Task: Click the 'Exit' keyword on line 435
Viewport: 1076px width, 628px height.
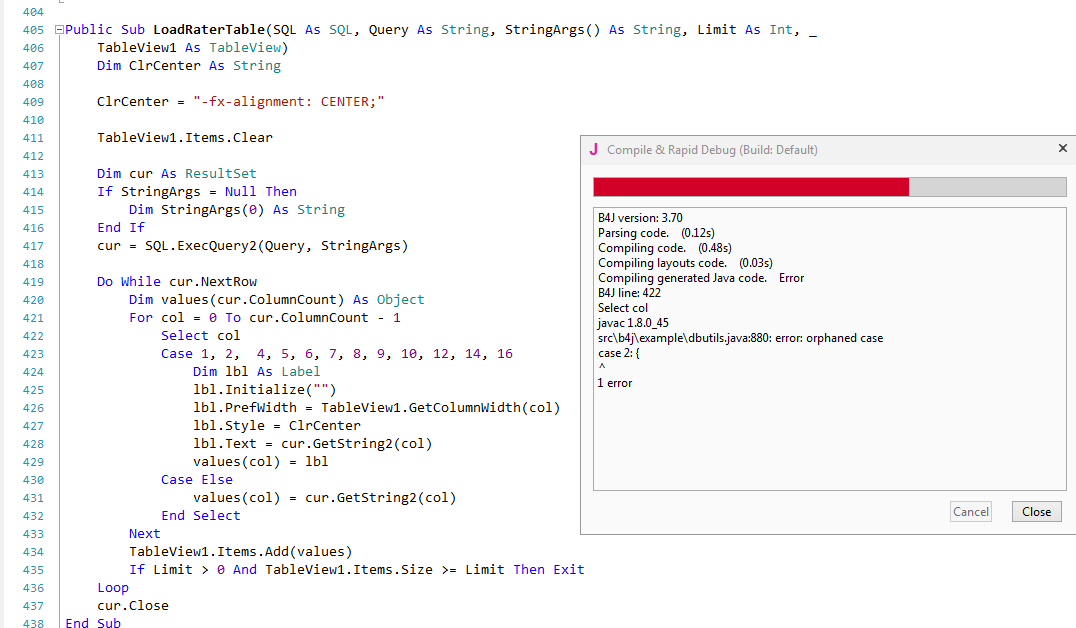Action: pos(569,570)
